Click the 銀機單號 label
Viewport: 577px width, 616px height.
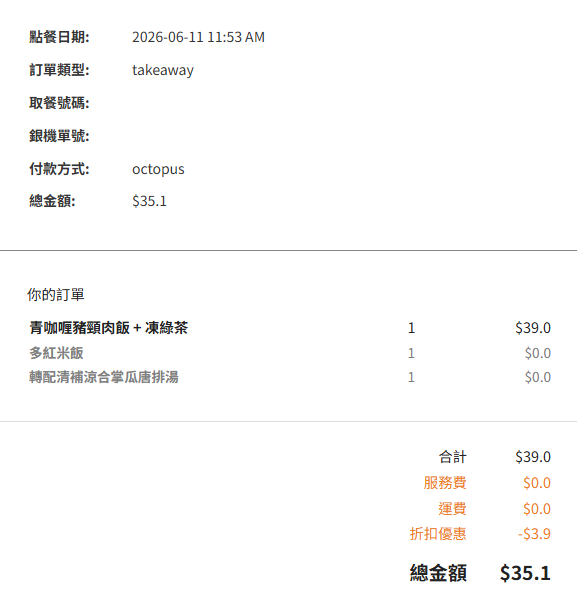point(59,136)
